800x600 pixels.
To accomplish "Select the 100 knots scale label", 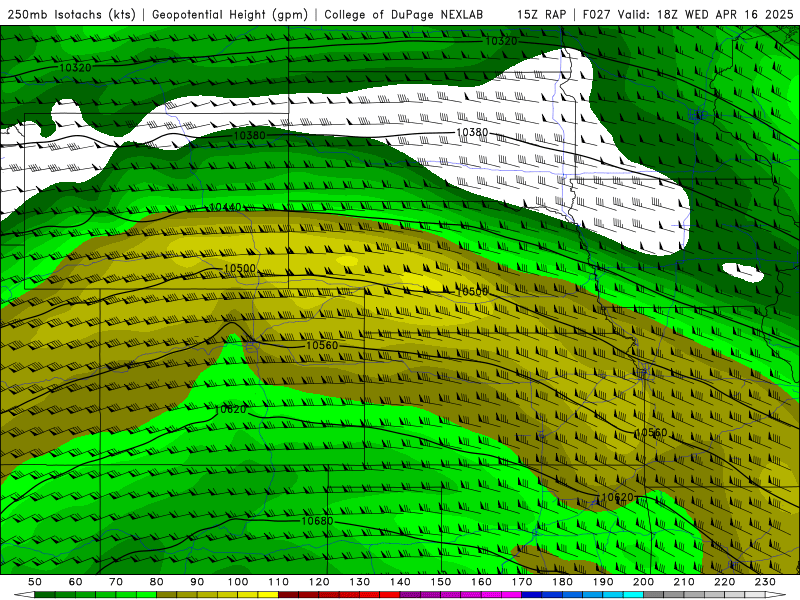I will coord(238,582).
